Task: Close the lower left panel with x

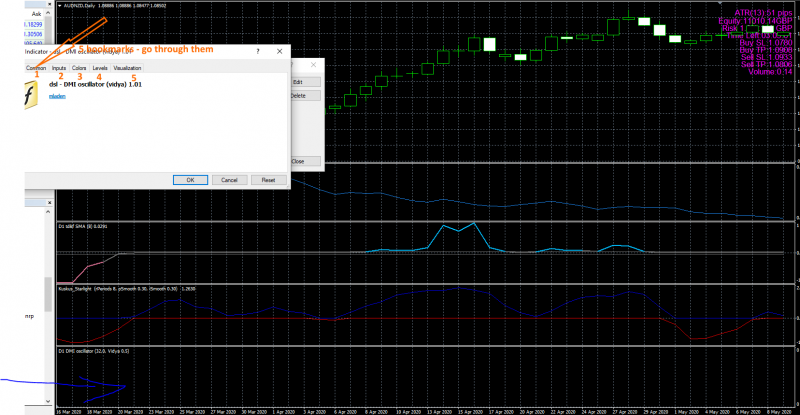Action: coord(49,203)
